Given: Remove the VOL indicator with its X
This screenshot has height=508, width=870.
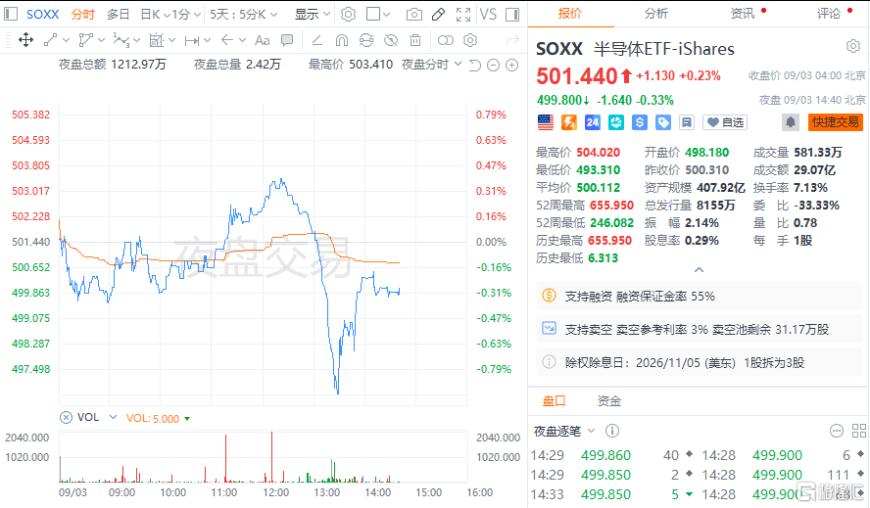Looking at the screenshot, I should 66,418.
